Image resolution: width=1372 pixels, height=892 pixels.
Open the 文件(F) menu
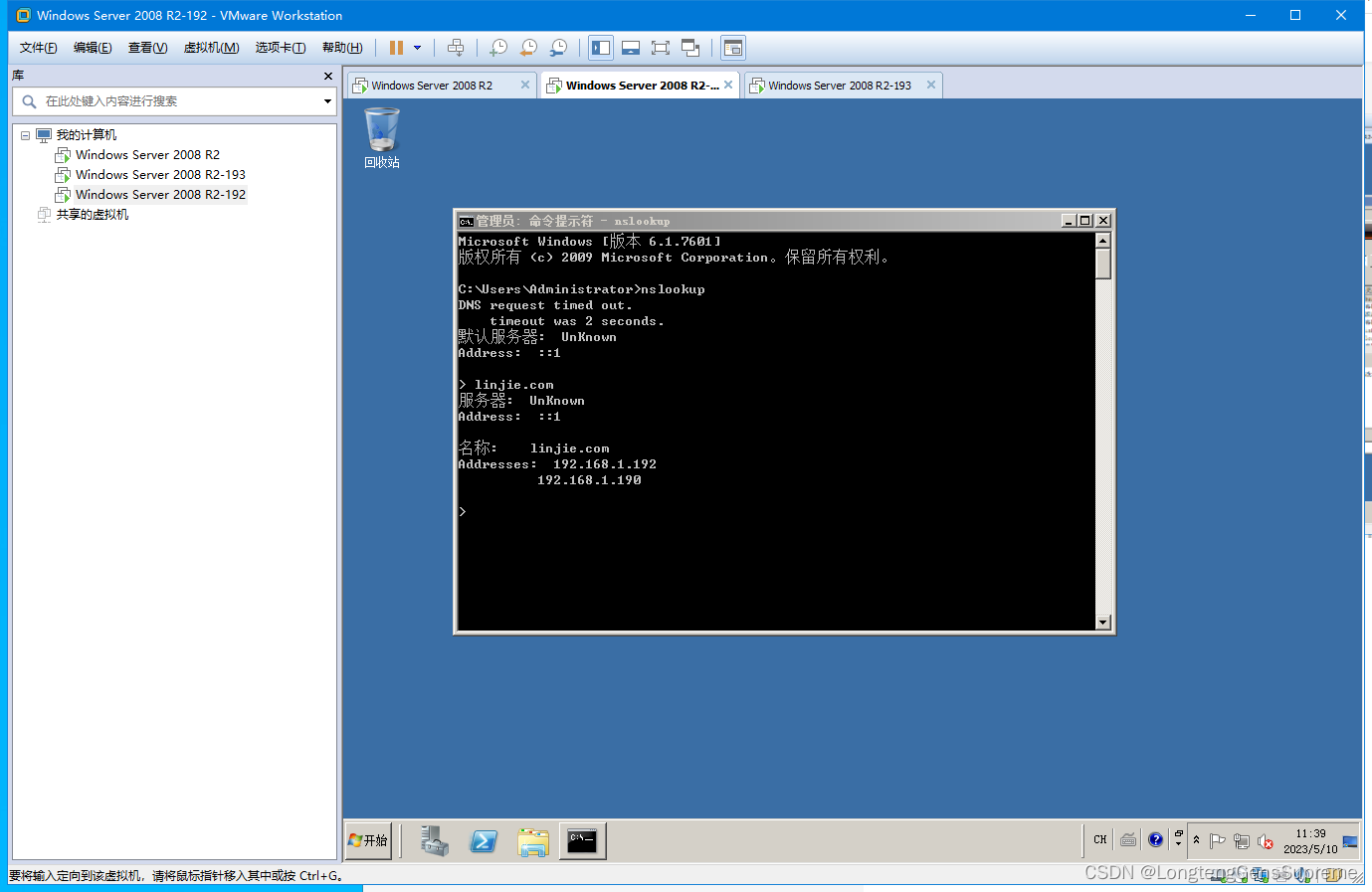point(38,48)
